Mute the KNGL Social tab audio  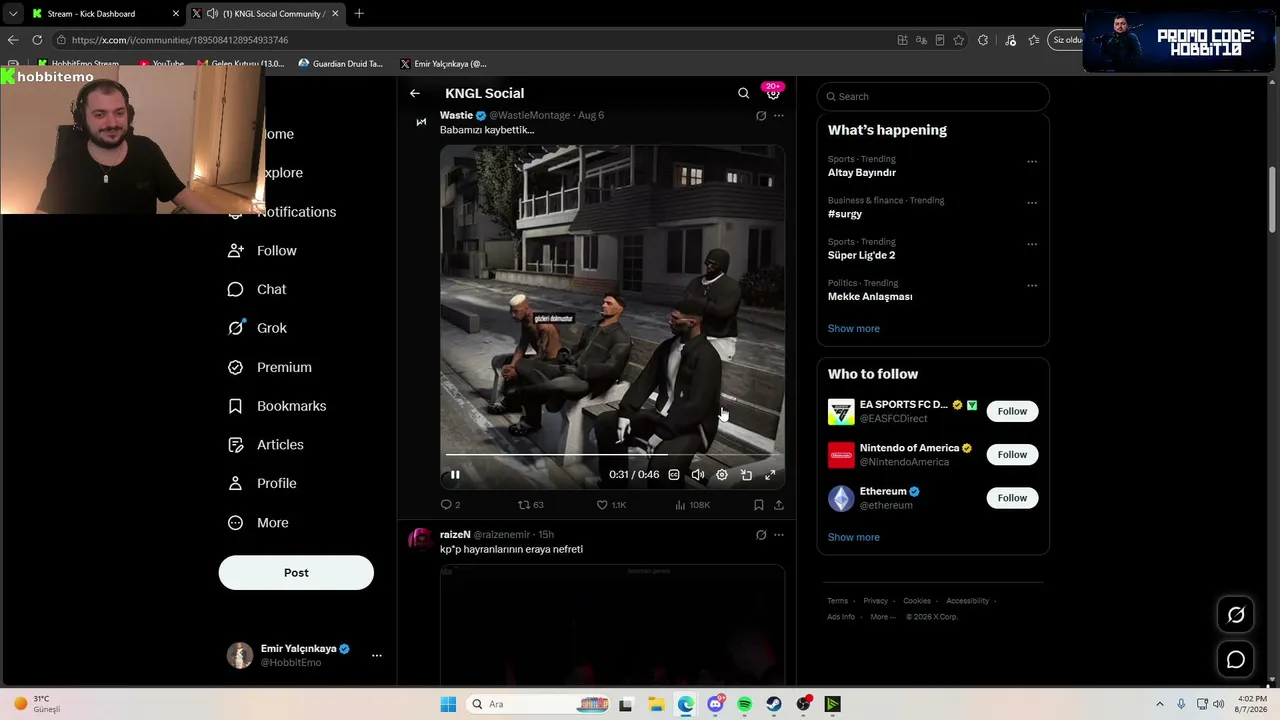212,14
